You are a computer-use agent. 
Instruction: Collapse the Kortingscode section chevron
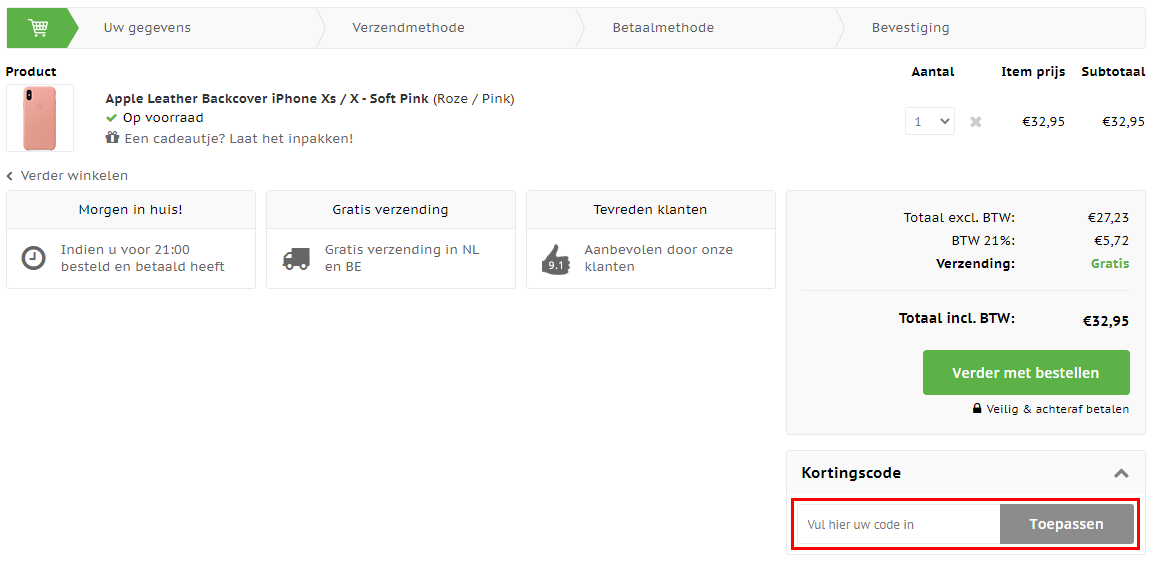(x=1121, y=474)
